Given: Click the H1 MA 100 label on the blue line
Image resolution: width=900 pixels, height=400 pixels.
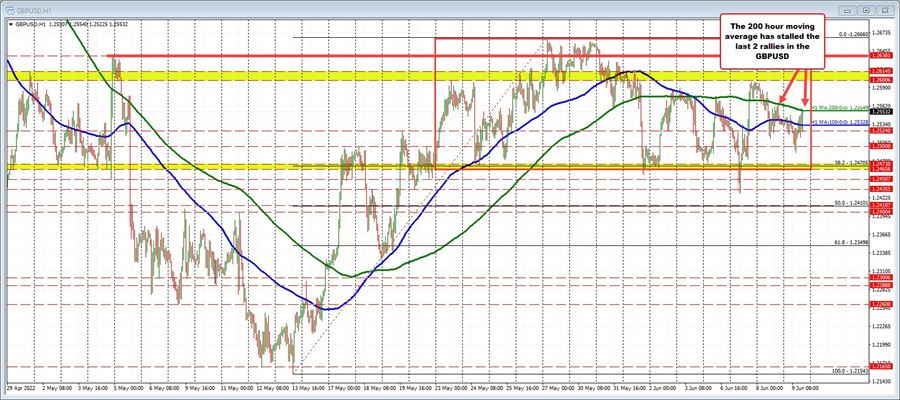Looking at the screenshot, I should [x=840, y=123].
